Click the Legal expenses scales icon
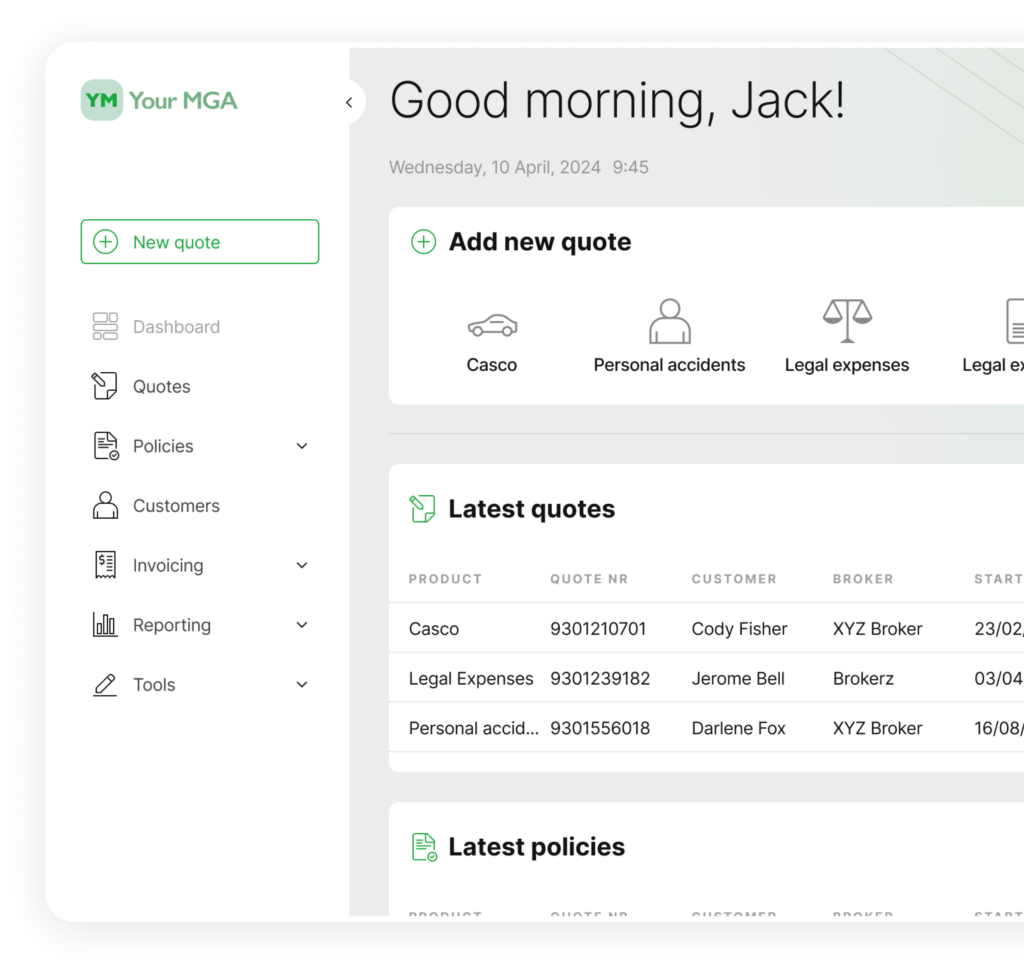The image size is (1024, 967). pos(847,321)
